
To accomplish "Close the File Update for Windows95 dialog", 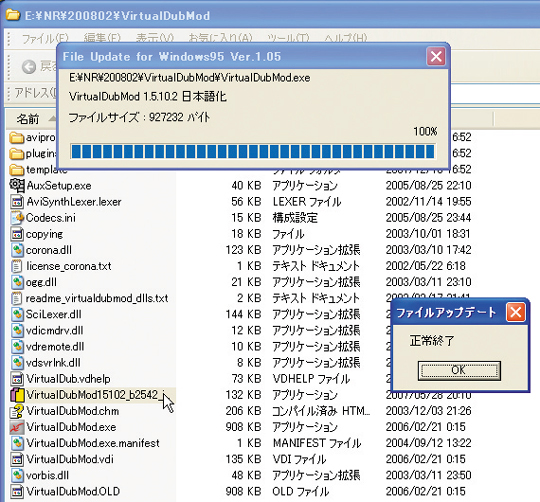I will (436, 56).
